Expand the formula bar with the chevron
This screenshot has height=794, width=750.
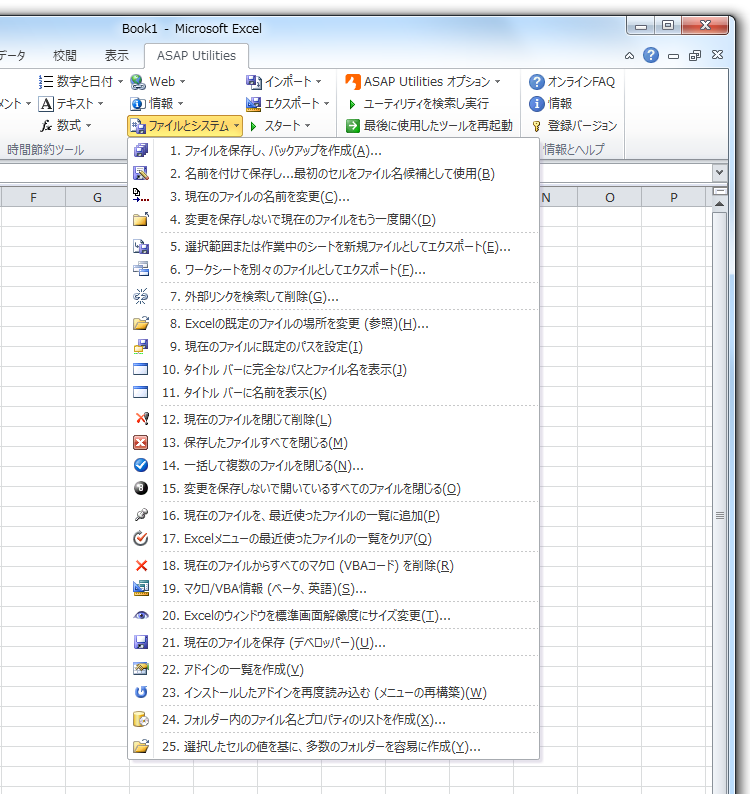719,173
